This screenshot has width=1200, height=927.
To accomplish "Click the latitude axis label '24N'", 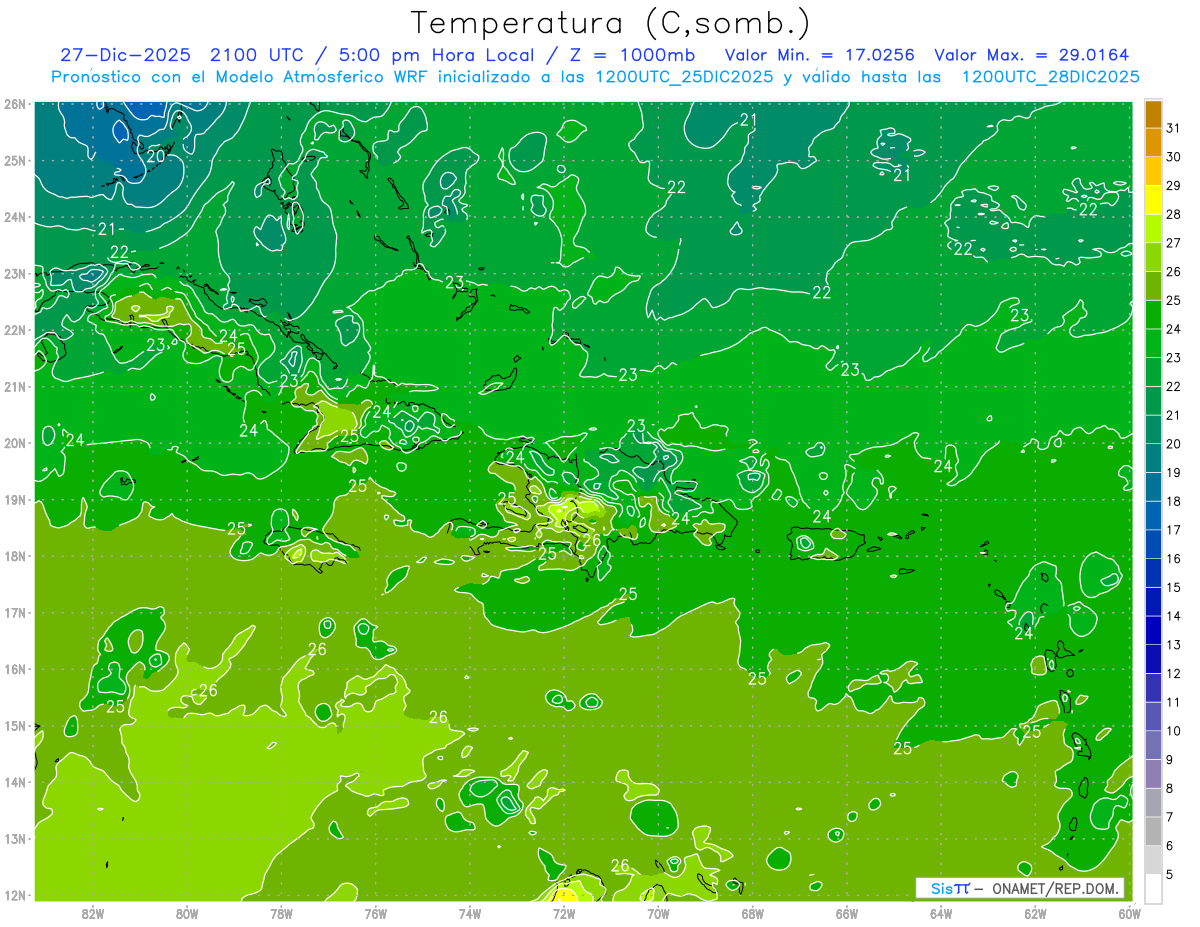I will pos(14,217).
